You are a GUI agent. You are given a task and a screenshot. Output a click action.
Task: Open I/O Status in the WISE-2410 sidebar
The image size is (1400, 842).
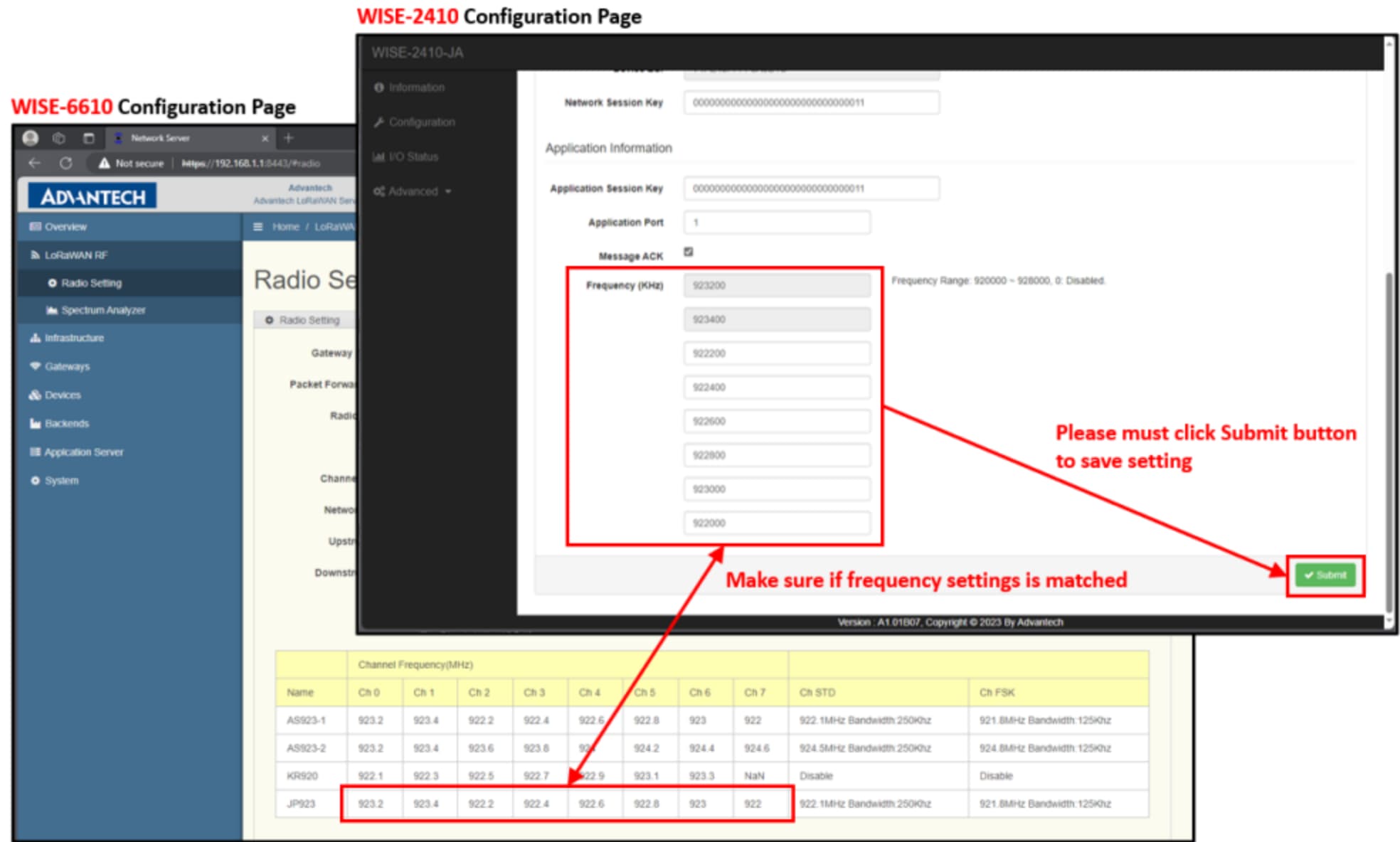[x=413, y=156]
